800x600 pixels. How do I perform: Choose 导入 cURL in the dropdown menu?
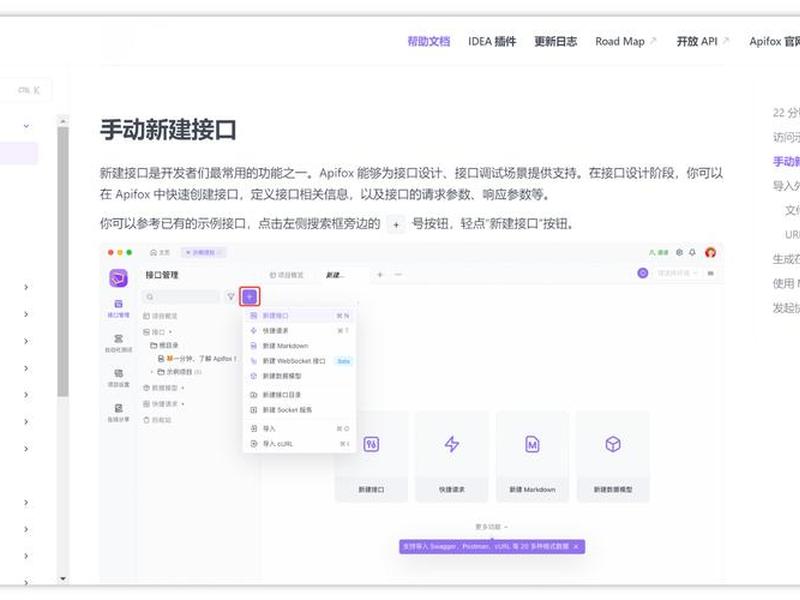(x=300, y=444)
